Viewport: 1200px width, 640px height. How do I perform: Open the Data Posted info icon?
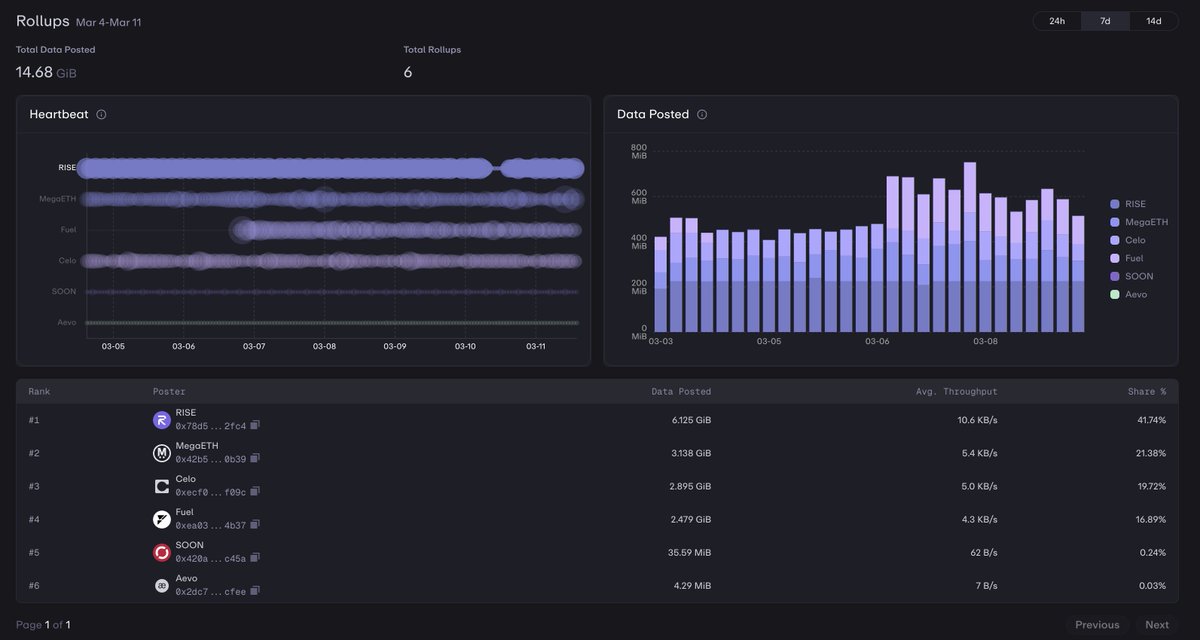701,115
